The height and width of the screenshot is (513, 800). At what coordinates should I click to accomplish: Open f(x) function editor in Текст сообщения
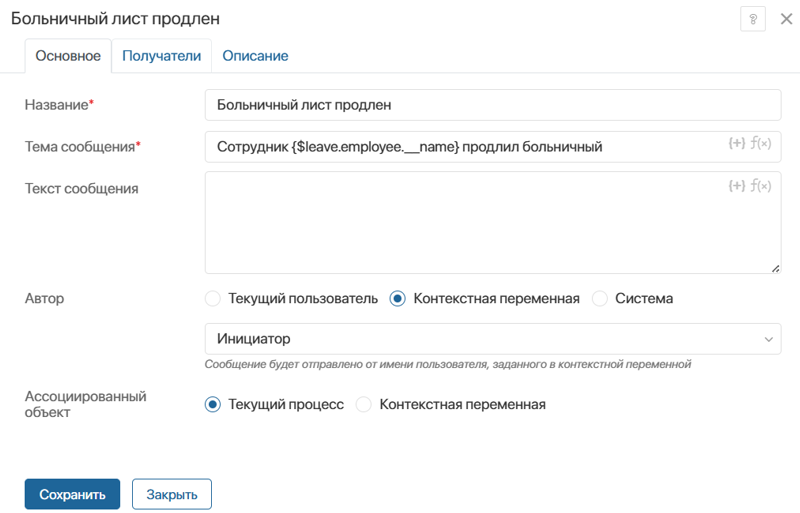click(761, 186)
